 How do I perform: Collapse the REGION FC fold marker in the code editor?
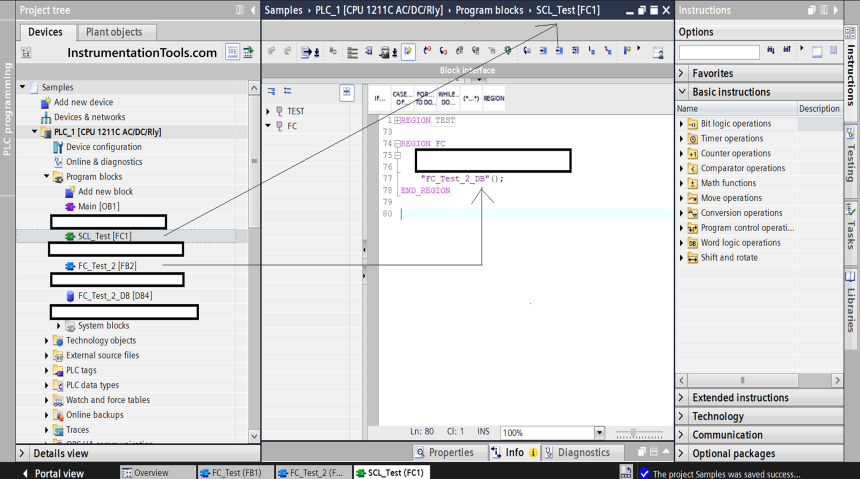[x=398, y=144]
